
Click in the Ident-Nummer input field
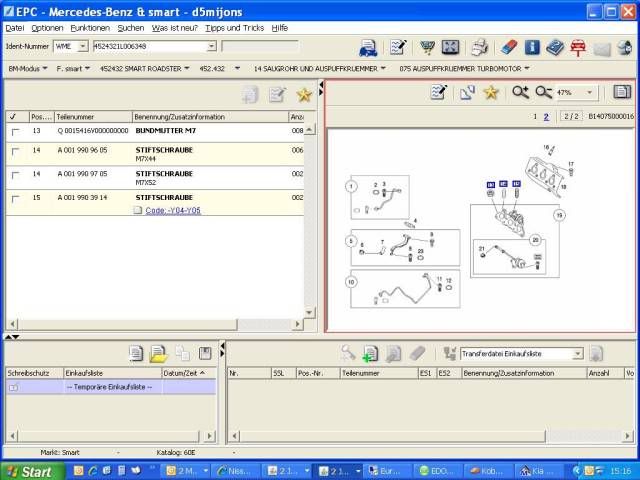(x=149, y=46)
